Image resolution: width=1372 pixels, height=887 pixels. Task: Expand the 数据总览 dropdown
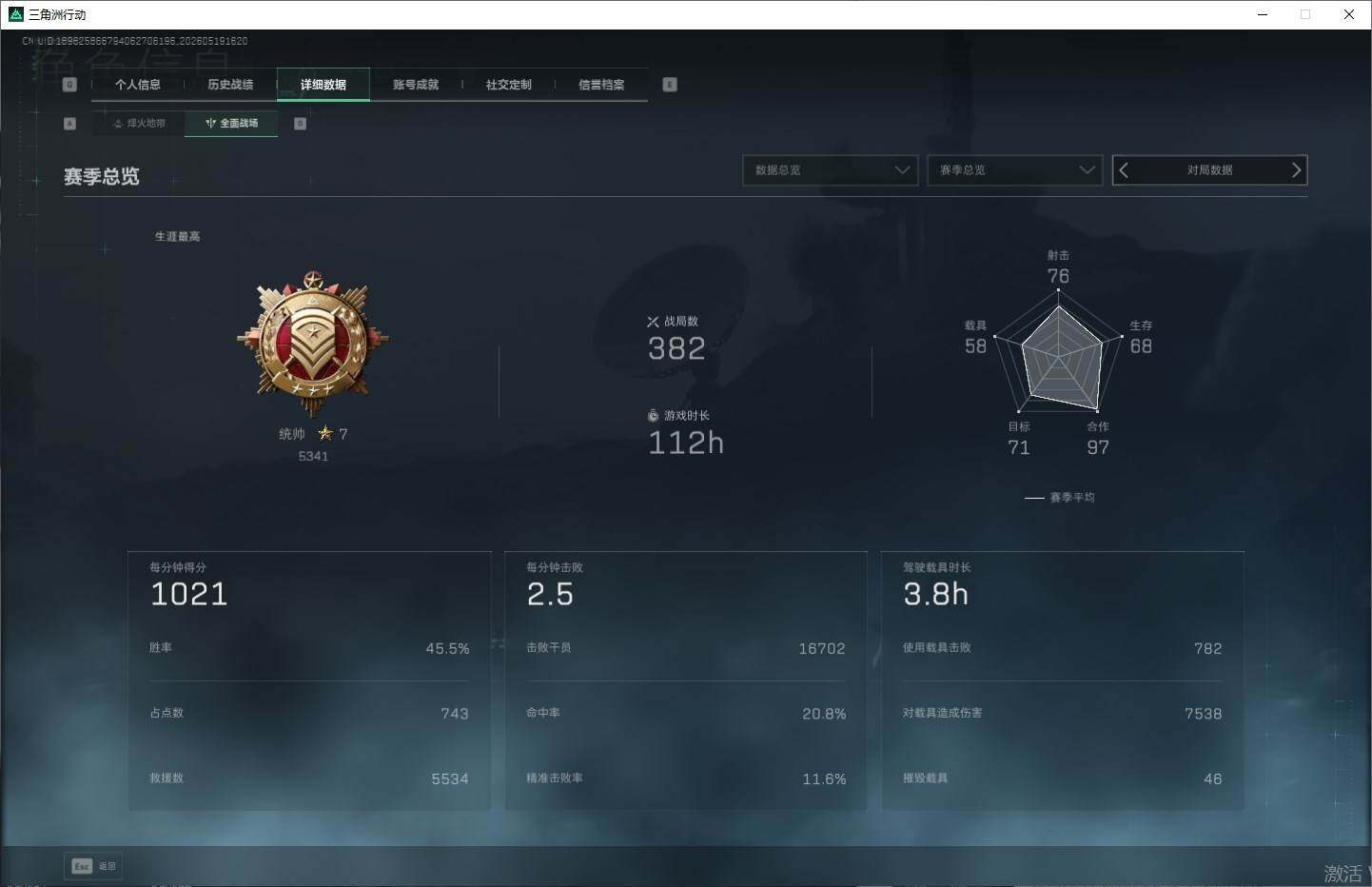coord(830,170)
